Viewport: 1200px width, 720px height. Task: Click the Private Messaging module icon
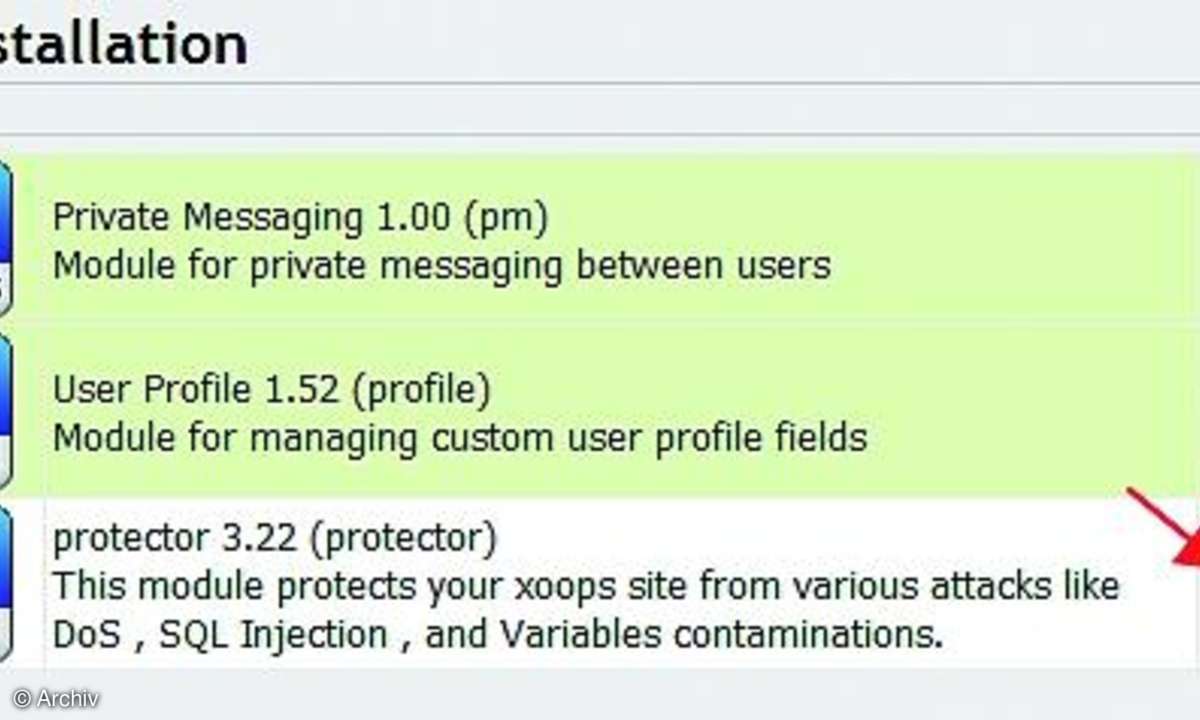(6, 239)
